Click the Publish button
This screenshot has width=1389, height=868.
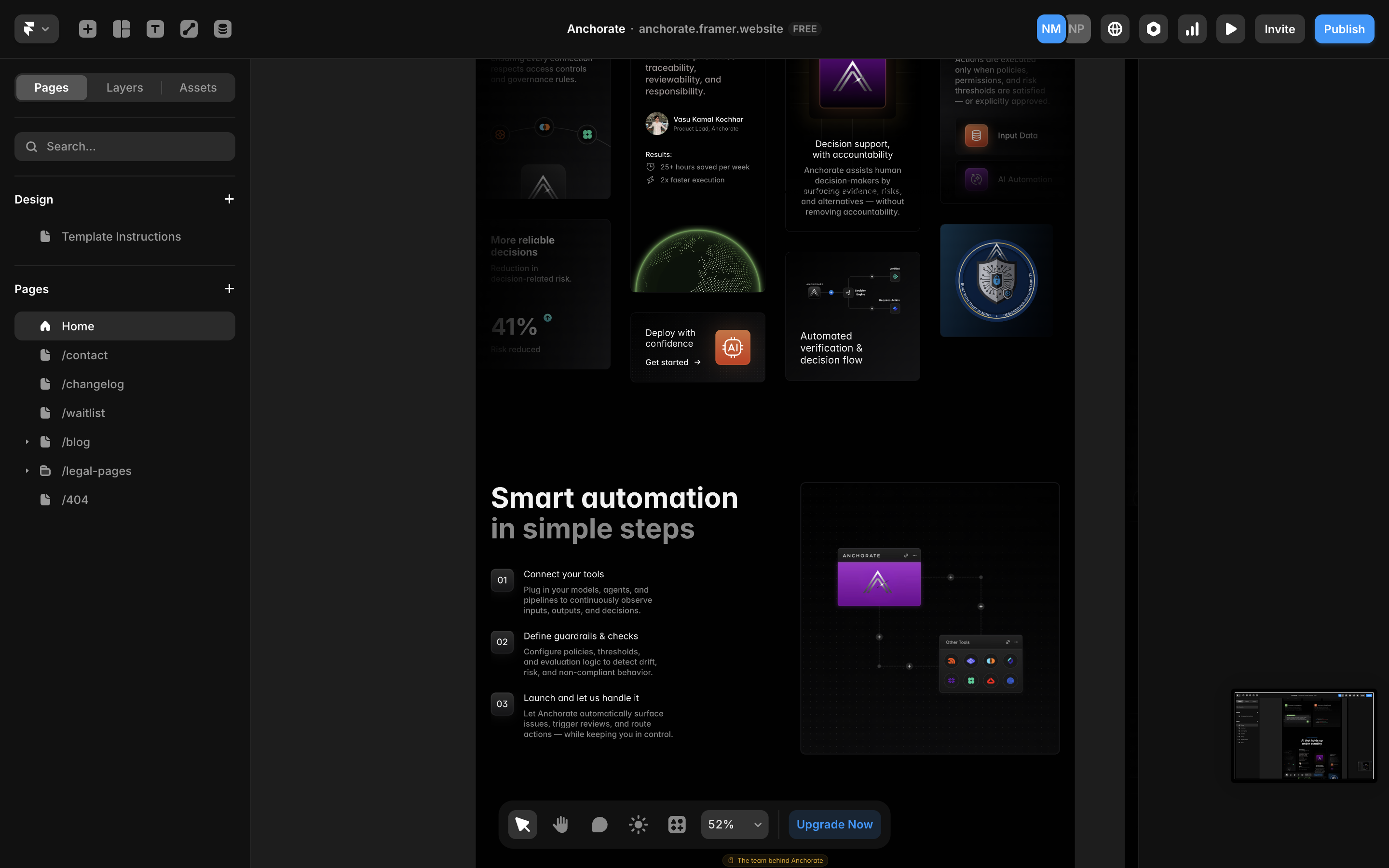1344,28
